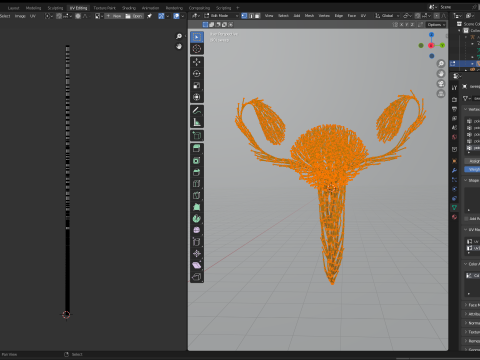
Task: Select the Edge Slide tool
Action: 197,242
